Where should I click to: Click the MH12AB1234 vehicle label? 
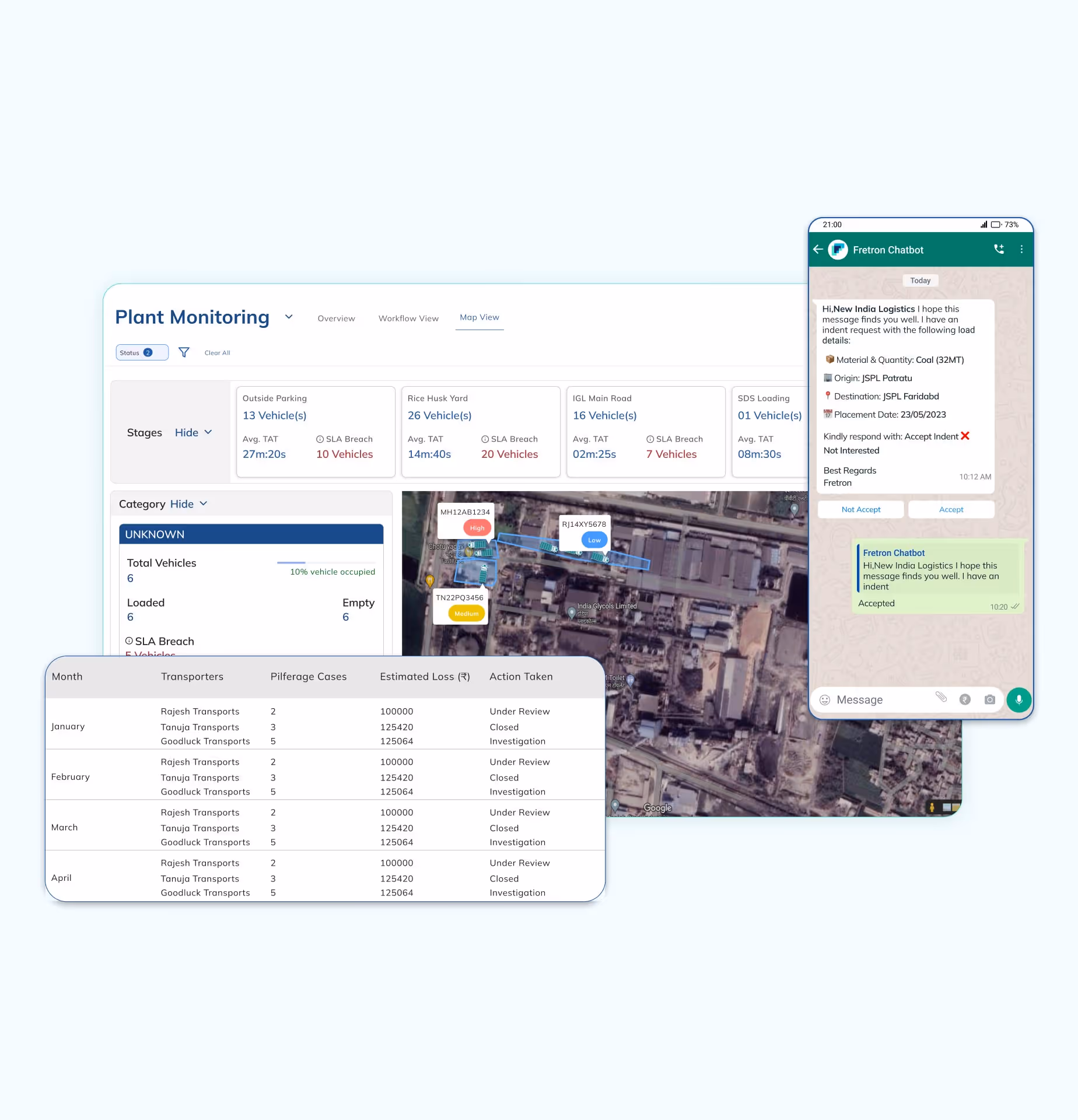click(465, 512)
